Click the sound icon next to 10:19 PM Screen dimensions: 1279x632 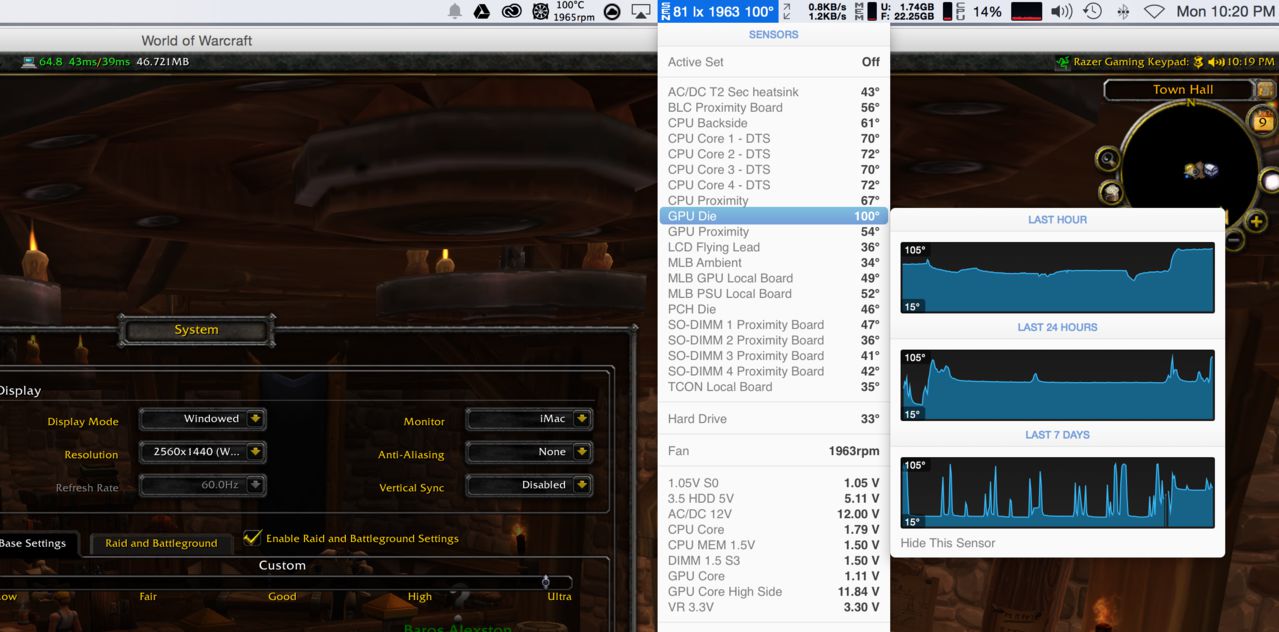1216,62
